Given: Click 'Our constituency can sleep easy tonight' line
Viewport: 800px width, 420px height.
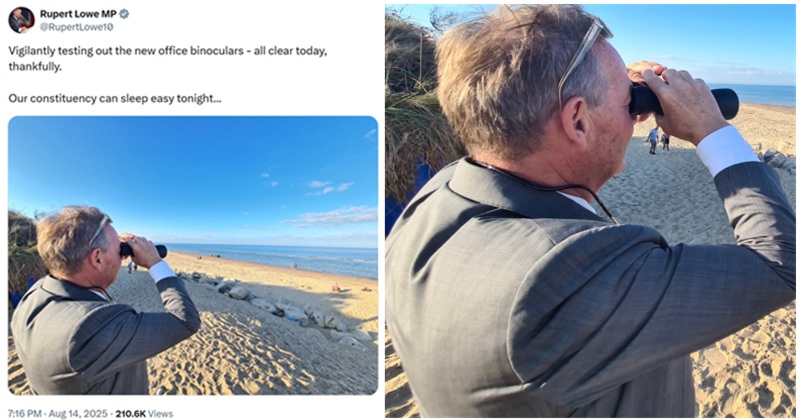Looking at the screenshot, I should [x=115, y=98].
